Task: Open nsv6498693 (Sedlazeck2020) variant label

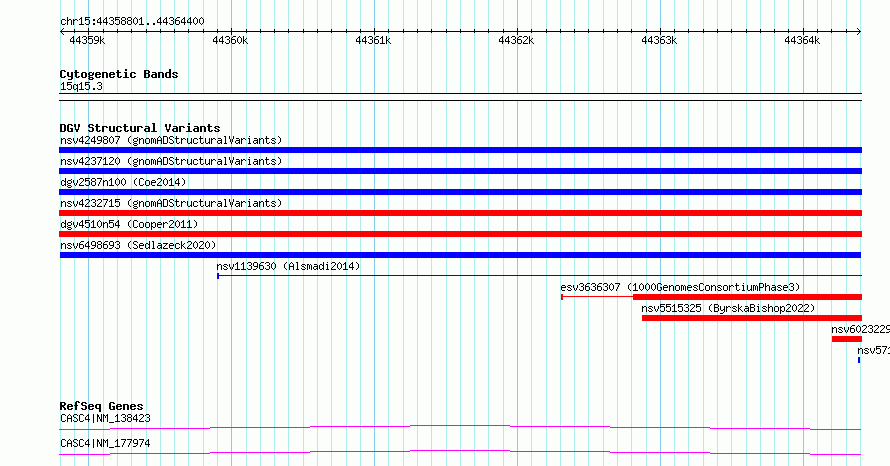Action: coord(138,245)
